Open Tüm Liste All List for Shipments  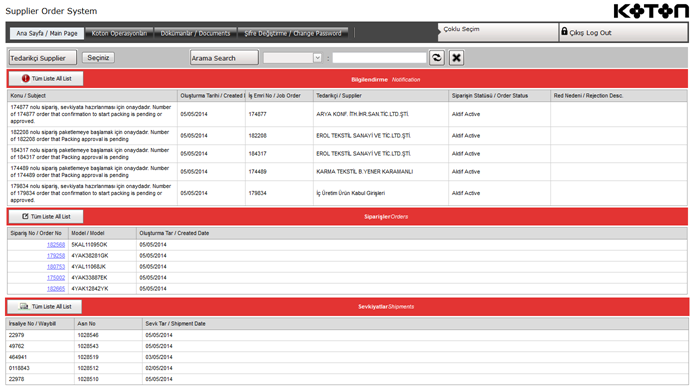click(x=45, y=306)
